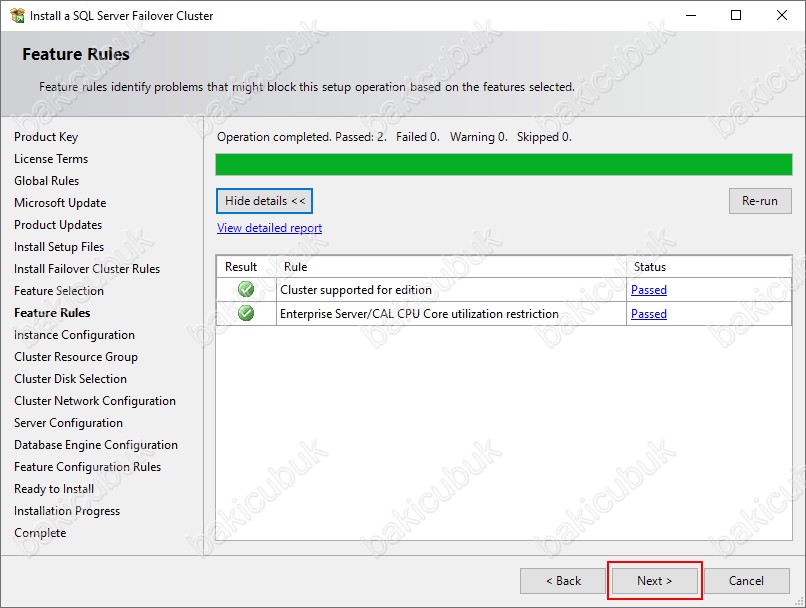Select Ready to Install step
Screen dimensions: 806x608
coord(54,489)
